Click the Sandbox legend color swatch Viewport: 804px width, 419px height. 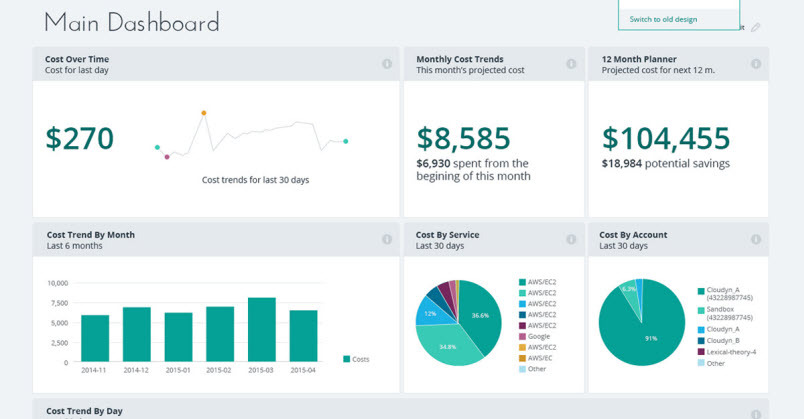pyautogui.click(x=701, y=313)
